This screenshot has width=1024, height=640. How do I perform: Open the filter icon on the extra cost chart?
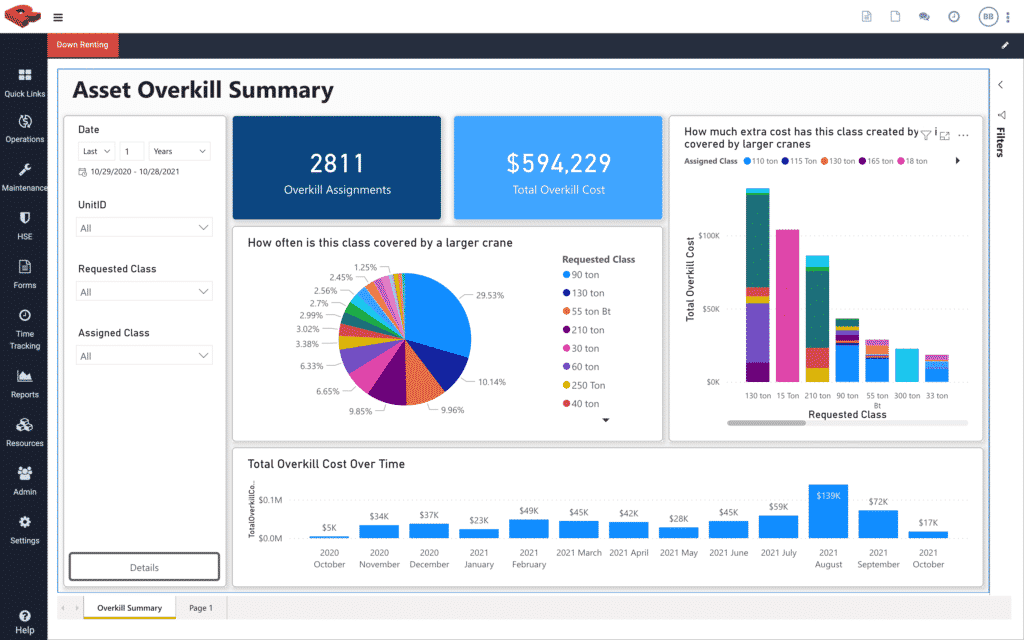pos(926,136)
